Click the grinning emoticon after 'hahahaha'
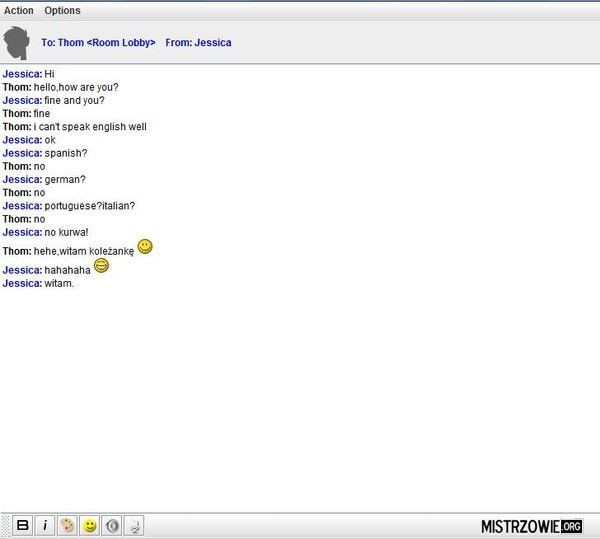The height and width of the screenshot is (539, 600). pos(101,266)
